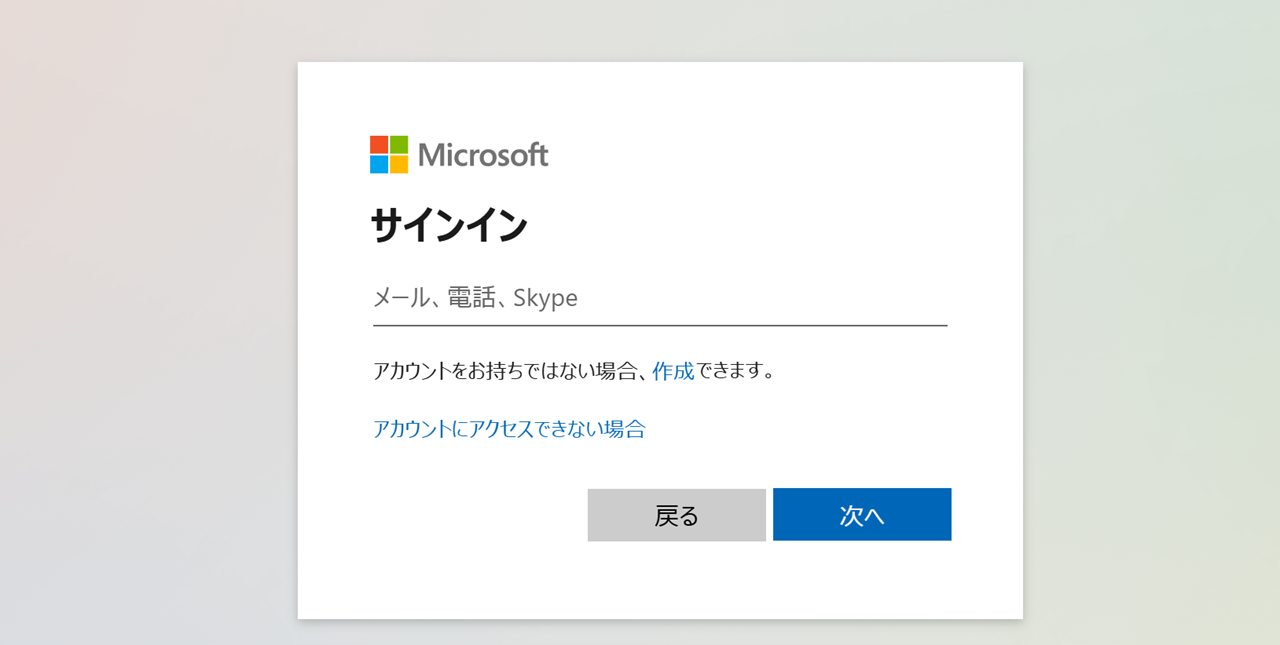Select the red square in the Microsoft logo
Image resolution: width=1280 pixels, height=645 pixels.
point(380,145)
